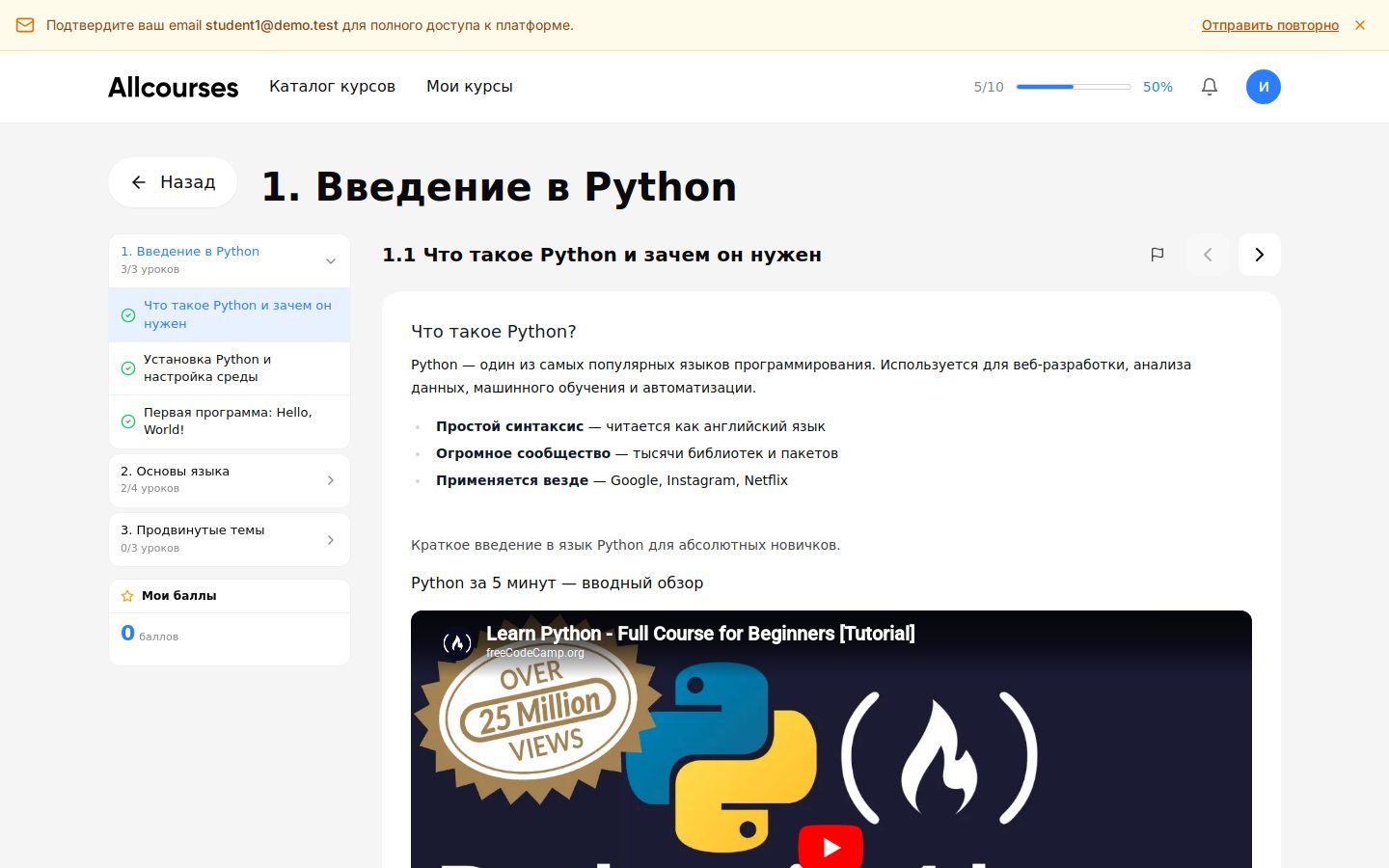The width and height of the screenshot is (1389, 868).
Task: Flag this lesson with the flag icon
Action: (1157, 255)
